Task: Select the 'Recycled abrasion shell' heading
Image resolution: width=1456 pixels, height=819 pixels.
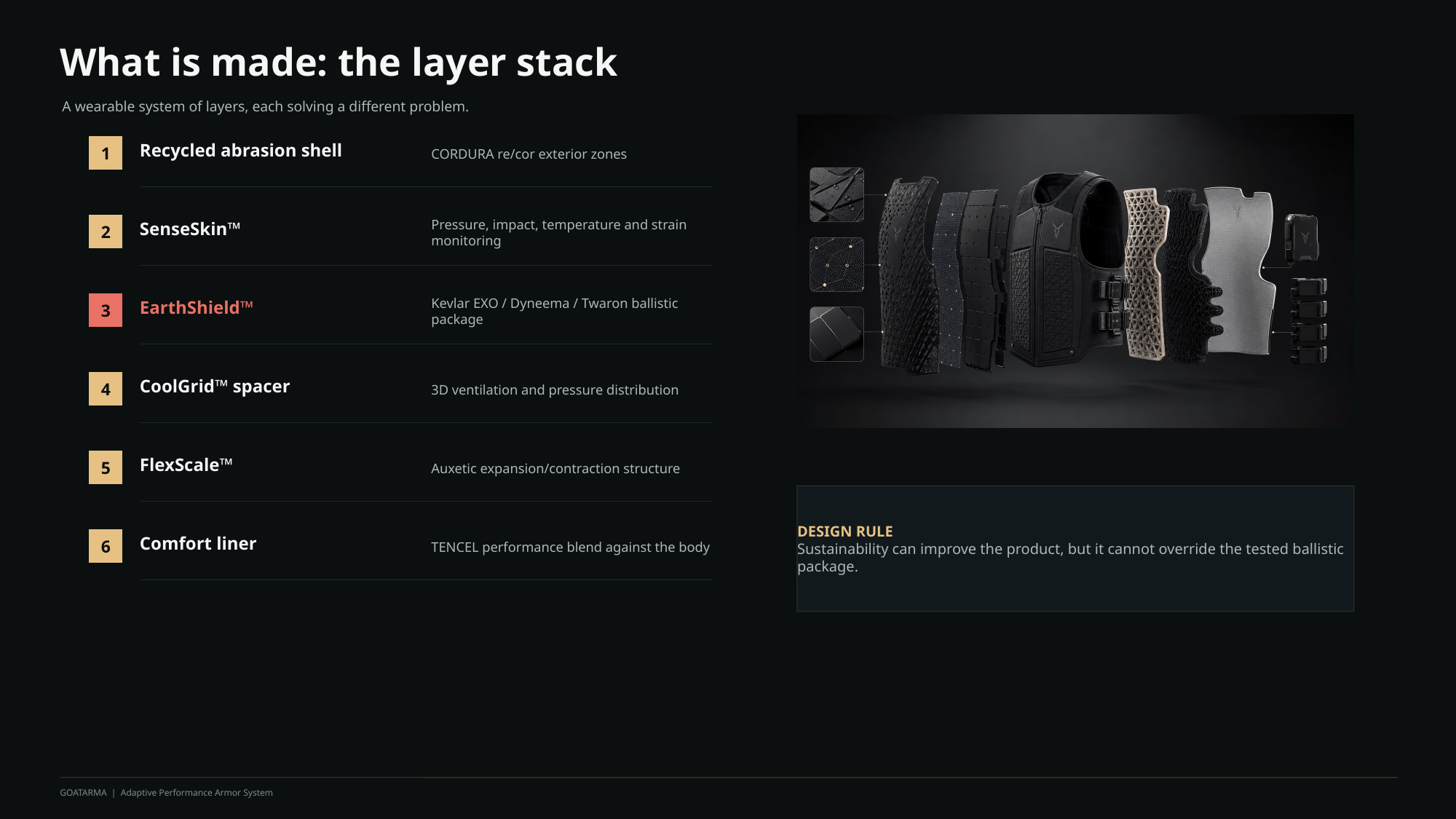Action: click(240, 151)
